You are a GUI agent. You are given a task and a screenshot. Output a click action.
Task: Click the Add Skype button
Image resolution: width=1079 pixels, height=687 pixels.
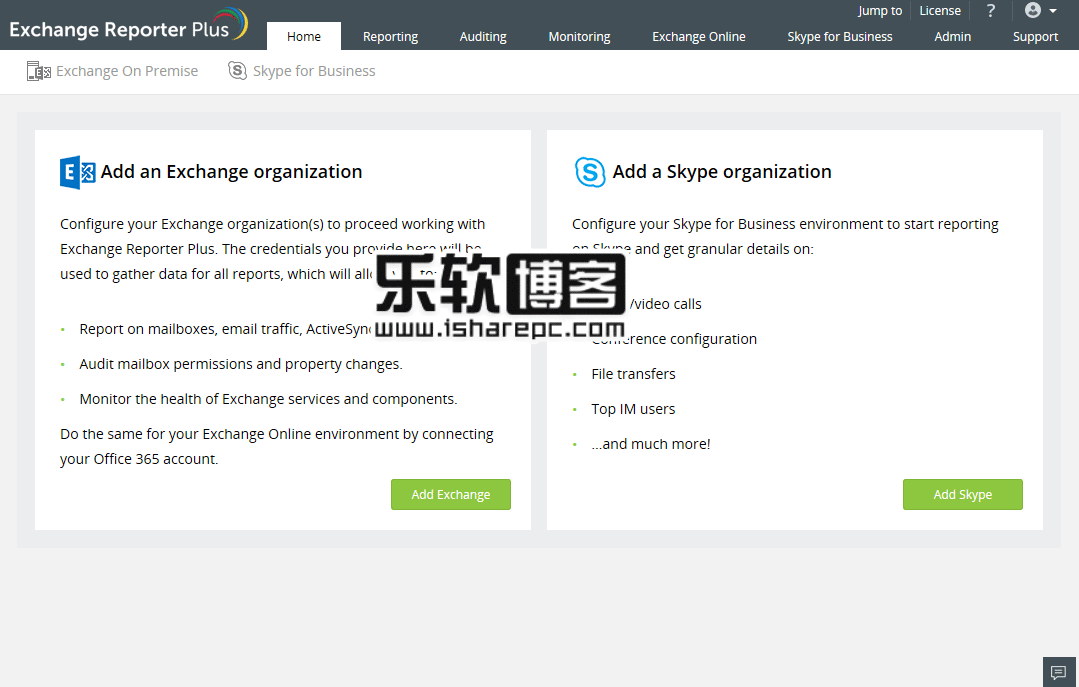(963, 494)
